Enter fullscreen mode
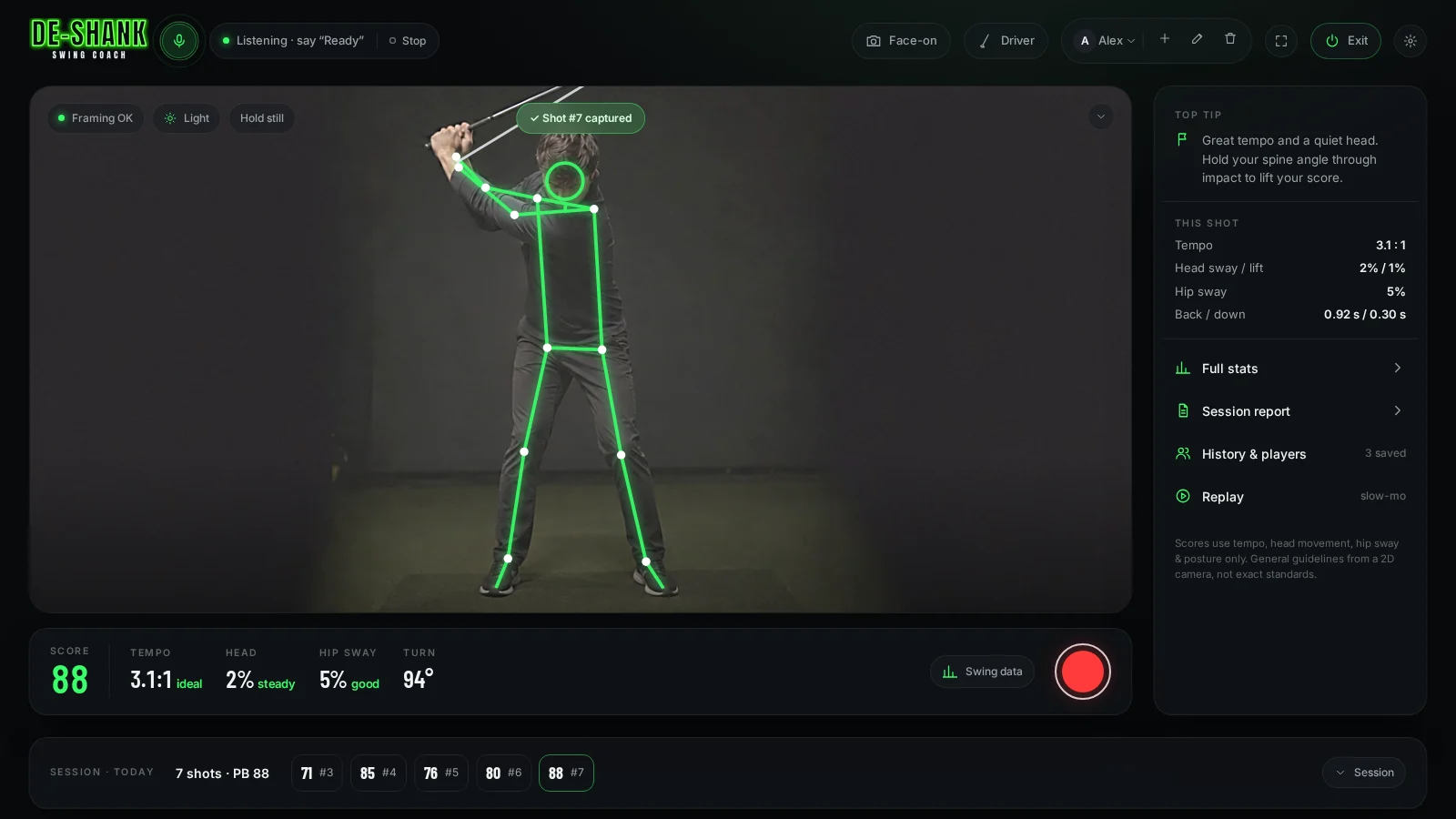This screenshot has height=819, width=1456. (x=1281, y=41)
